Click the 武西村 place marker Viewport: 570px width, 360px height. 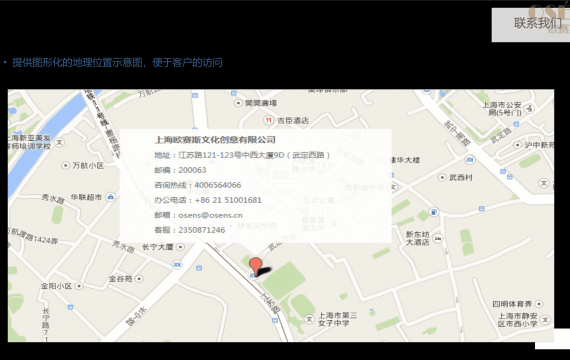[442, 177]
